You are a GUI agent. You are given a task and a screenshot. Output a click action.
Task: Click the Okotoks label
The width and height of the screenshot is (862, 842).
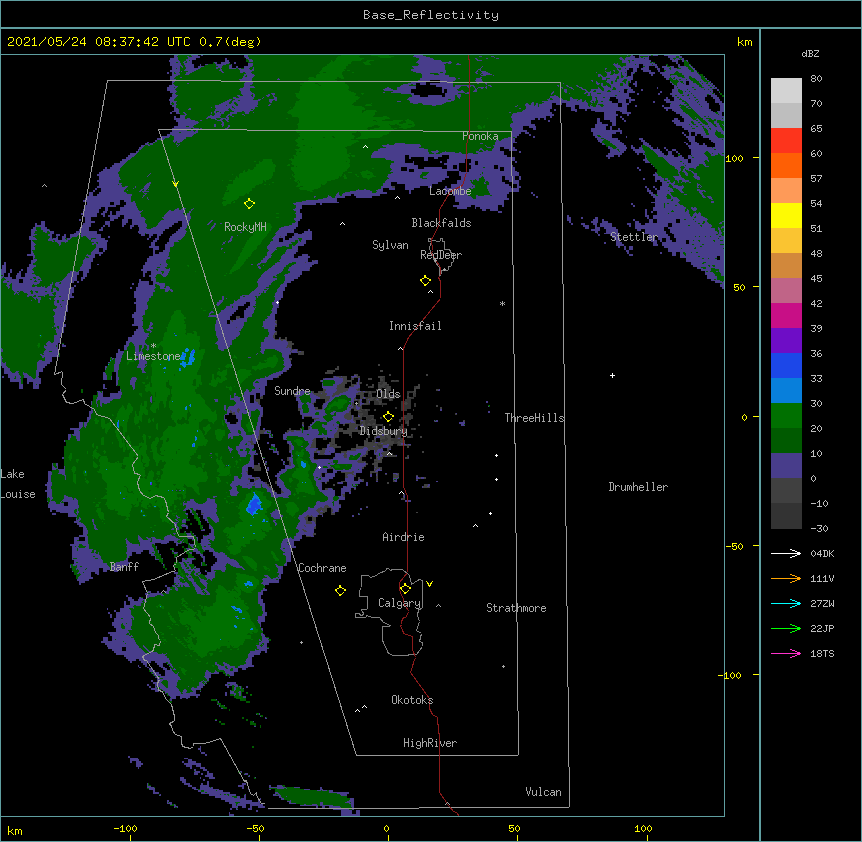412,700
